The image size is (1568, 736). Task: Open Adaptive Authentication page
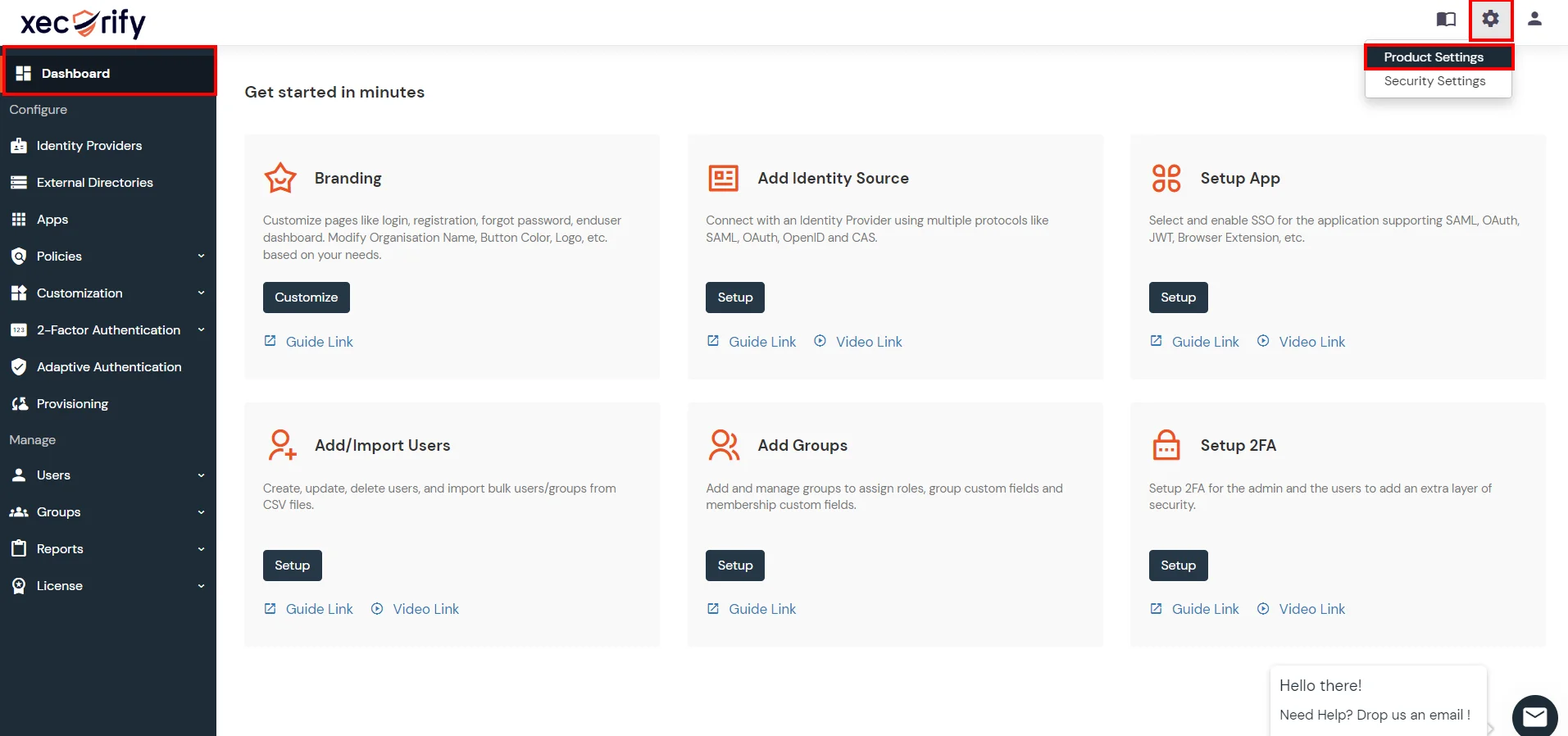tap(108, 367)
